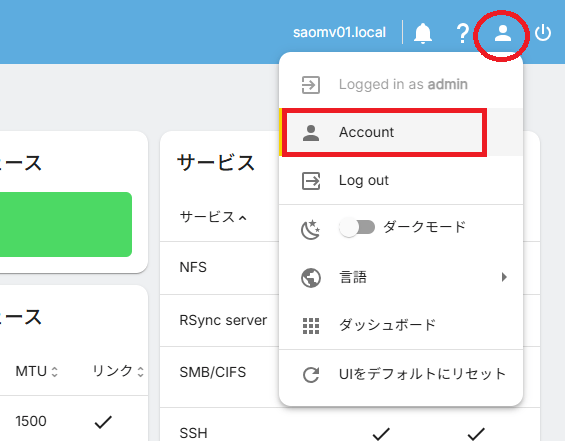Click the user profile icon
565x441 pixels.
coord(503,33)
